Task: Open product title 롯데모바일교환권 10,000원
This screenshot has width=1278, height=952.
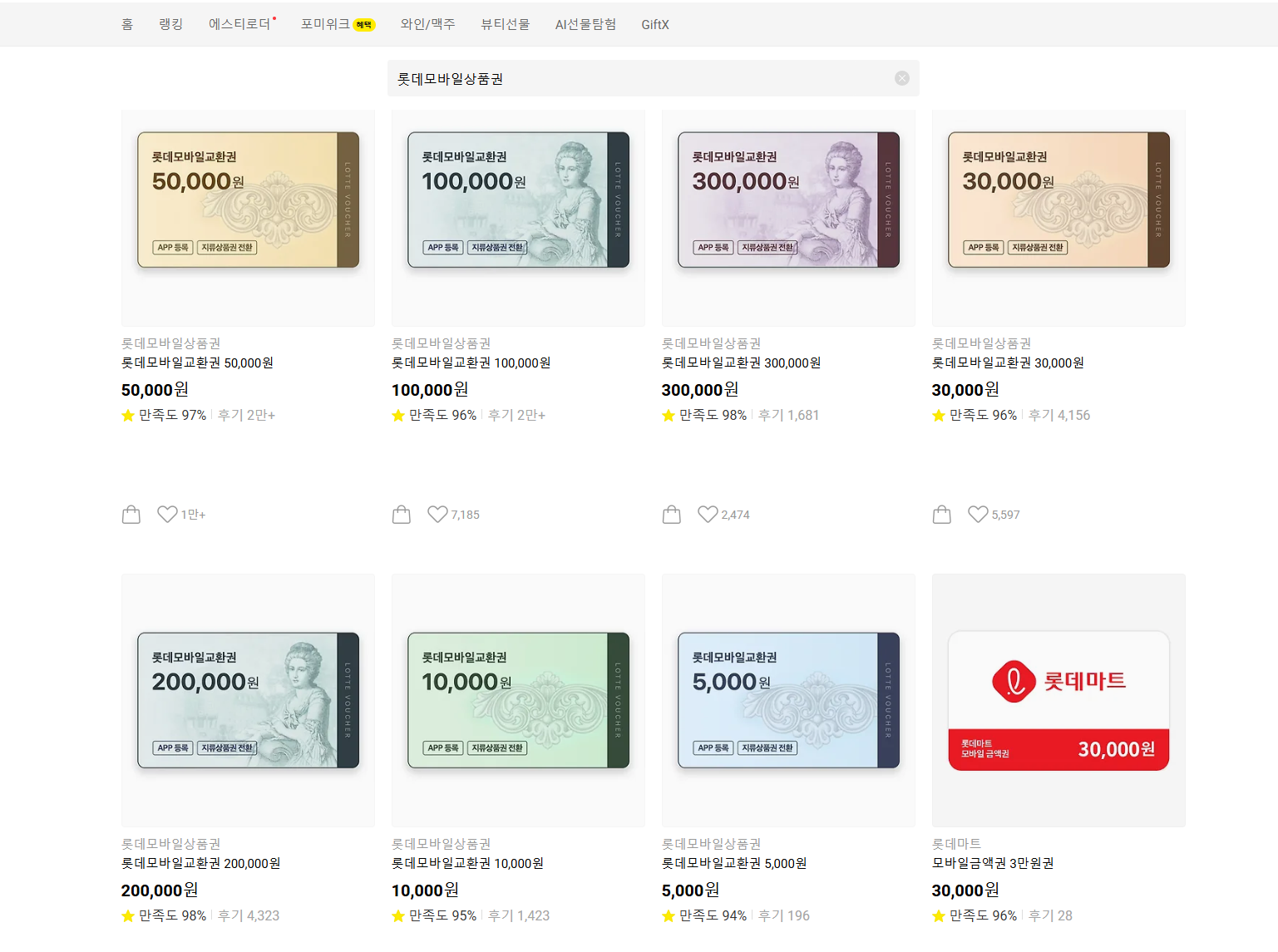Action: pyautogui.click(x=467, y=863)
